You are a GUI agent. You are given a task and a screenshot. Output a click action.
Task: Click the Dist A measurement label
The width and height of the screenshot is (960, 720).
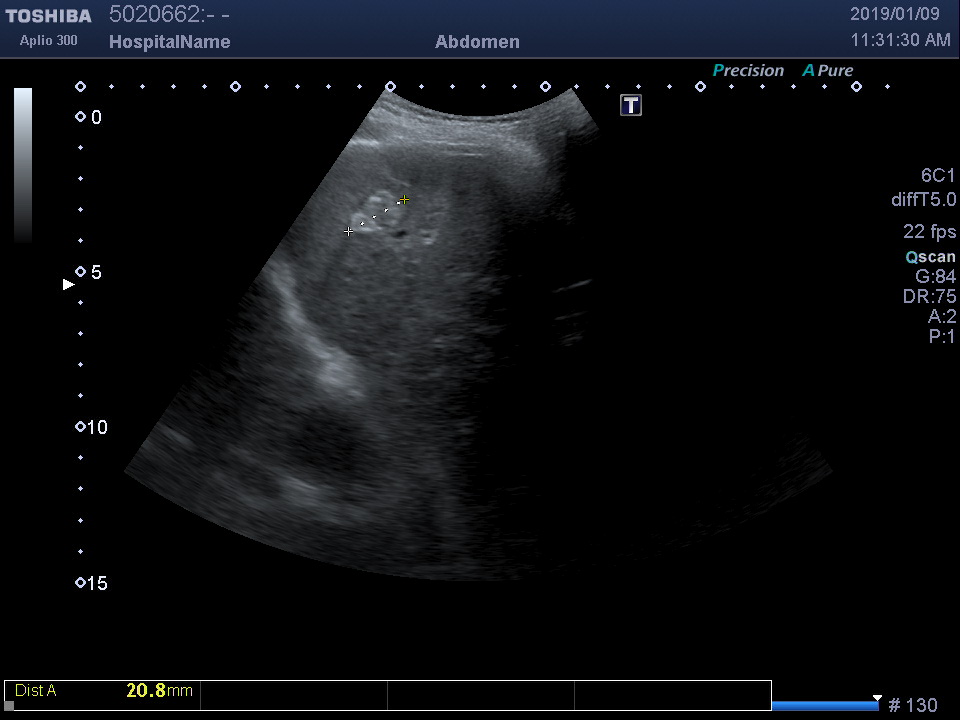click(36, 691)
